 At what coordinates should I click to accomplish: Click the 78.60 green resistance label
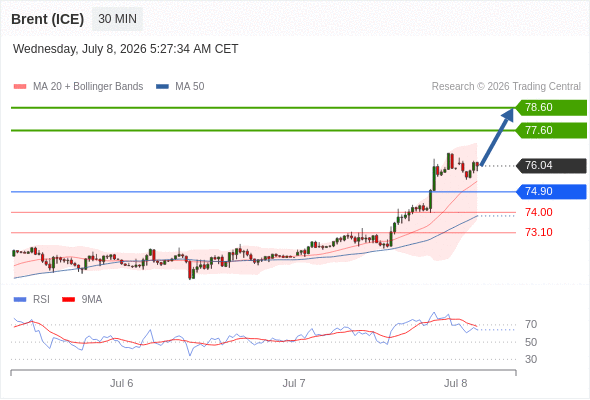coord(551,108)
